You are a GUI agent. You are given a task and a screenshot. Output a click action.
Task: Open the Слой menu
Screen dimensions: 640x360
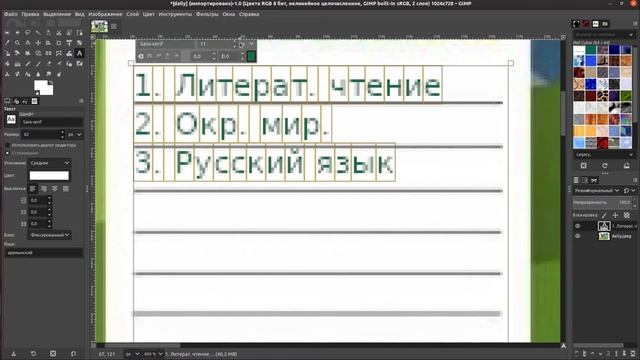[132, 14]
